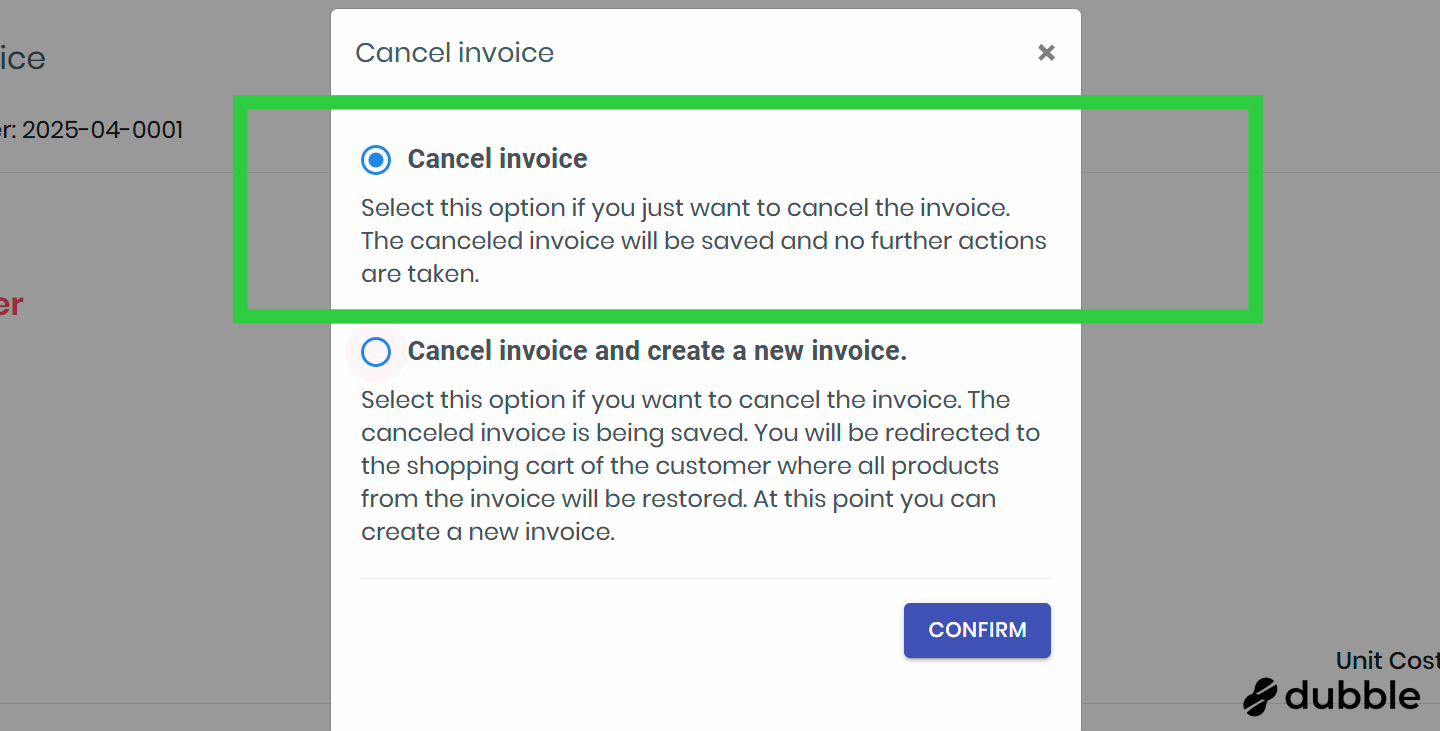The height and width of the screenshot is (731, 1440).
Task: Click the dubble logo icon
Action: (x=1260, y=696)
